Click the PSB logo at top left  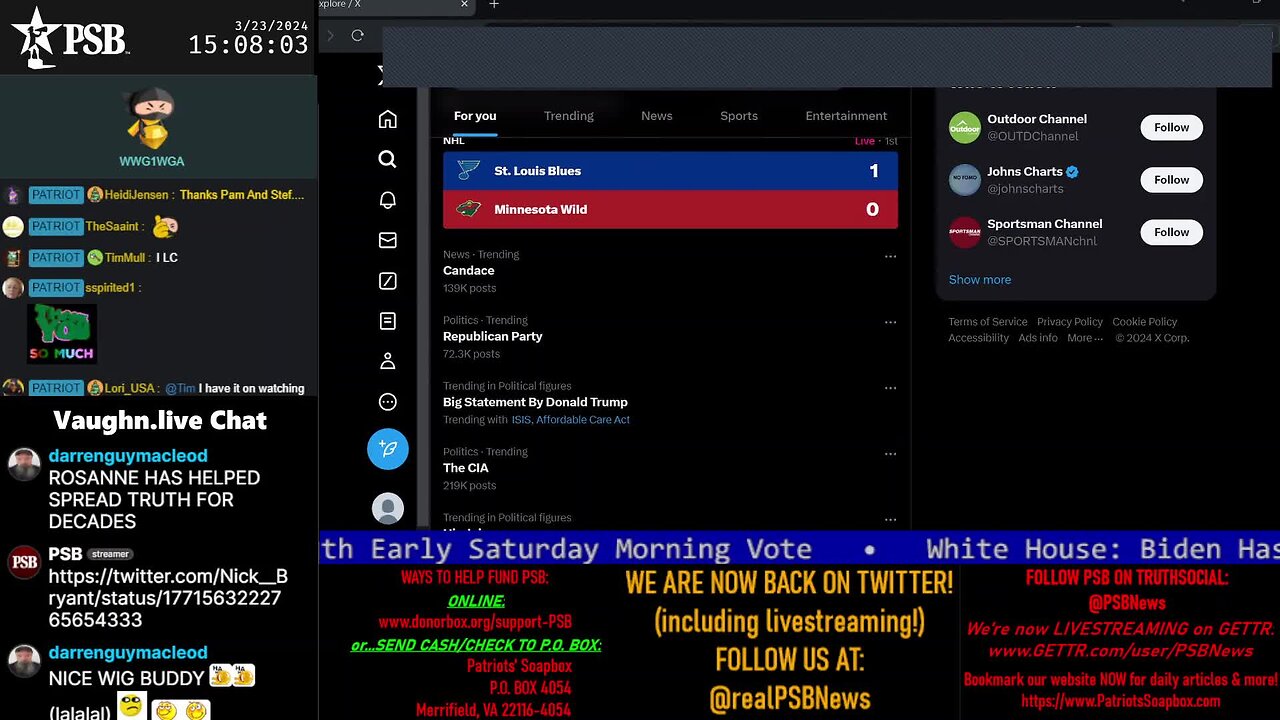pos(70,38)
